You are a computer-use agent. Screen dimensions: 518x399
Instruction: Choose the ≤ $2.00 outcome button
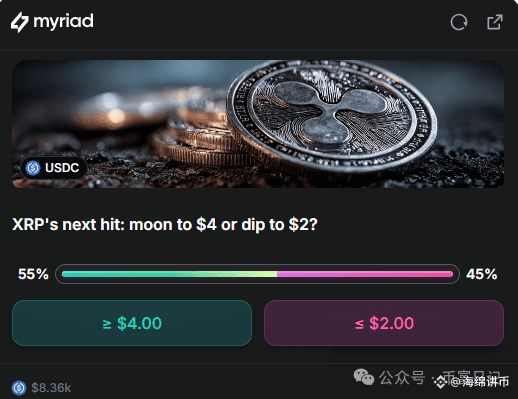(x=384, y=323)
